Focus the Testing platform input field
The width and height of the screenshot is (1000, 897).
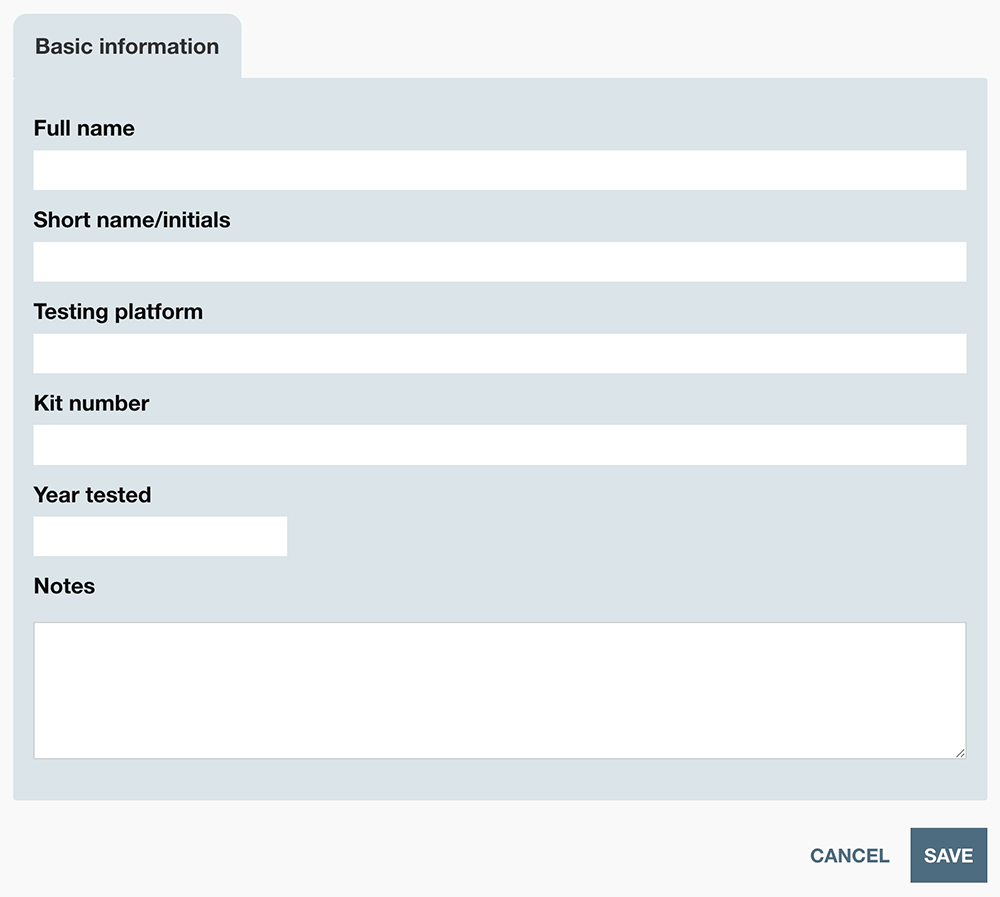[500, 353]
